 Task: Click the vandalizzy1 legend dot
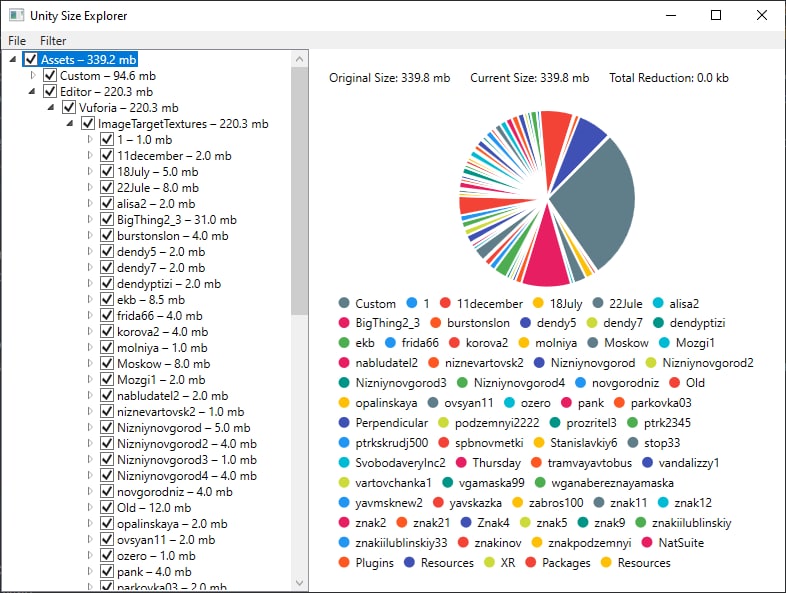647,462
